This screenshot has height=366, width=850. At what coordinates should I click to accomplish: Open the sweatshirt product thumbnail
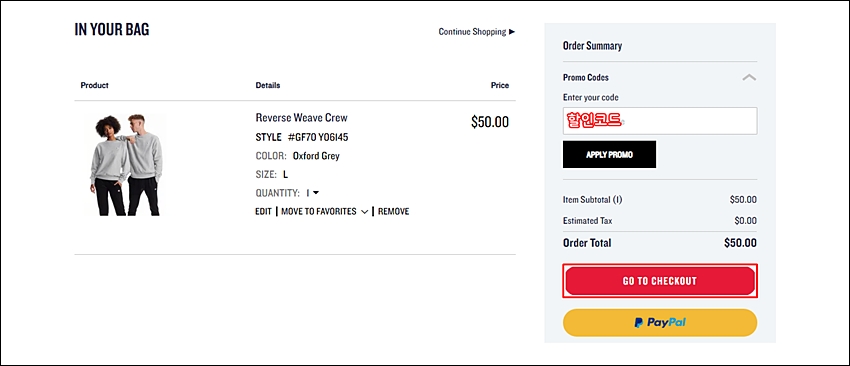click(x=127, y=165)
